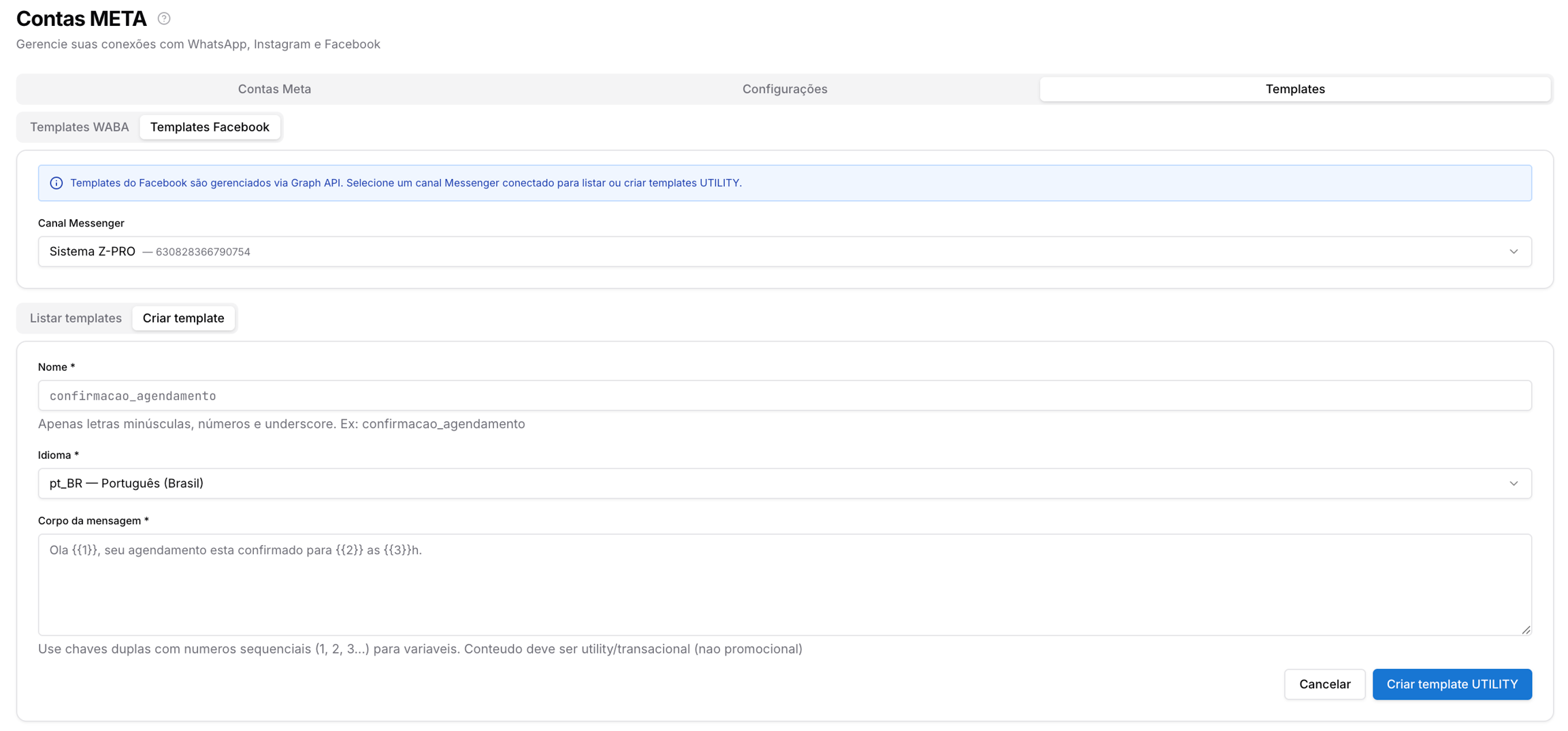Expand the Canal Messenger dropdown chevron
This screenshot has height=731, width=1568.
coord(1514,252)
